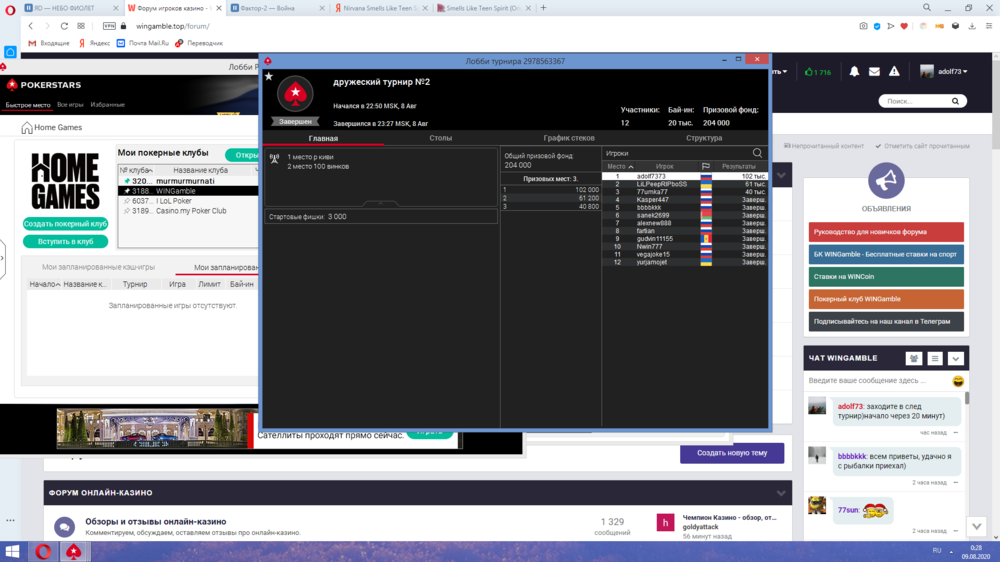Open forum notifications bell icon
The image size is (1000, 562).
854,72
